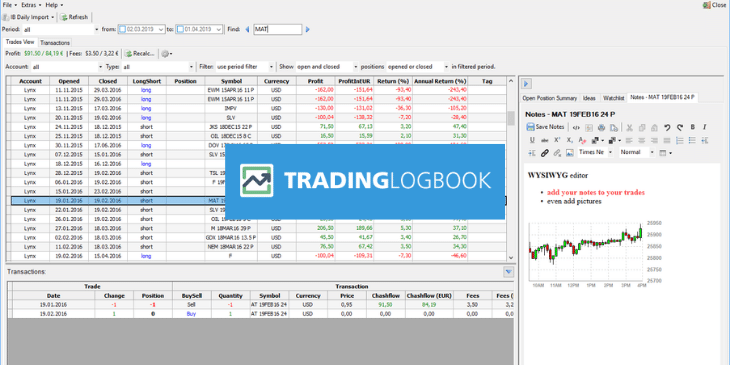Toggle underline formatting in notes
The width and height of the screenshot is (730, 365).
click(x=533, y=140)
